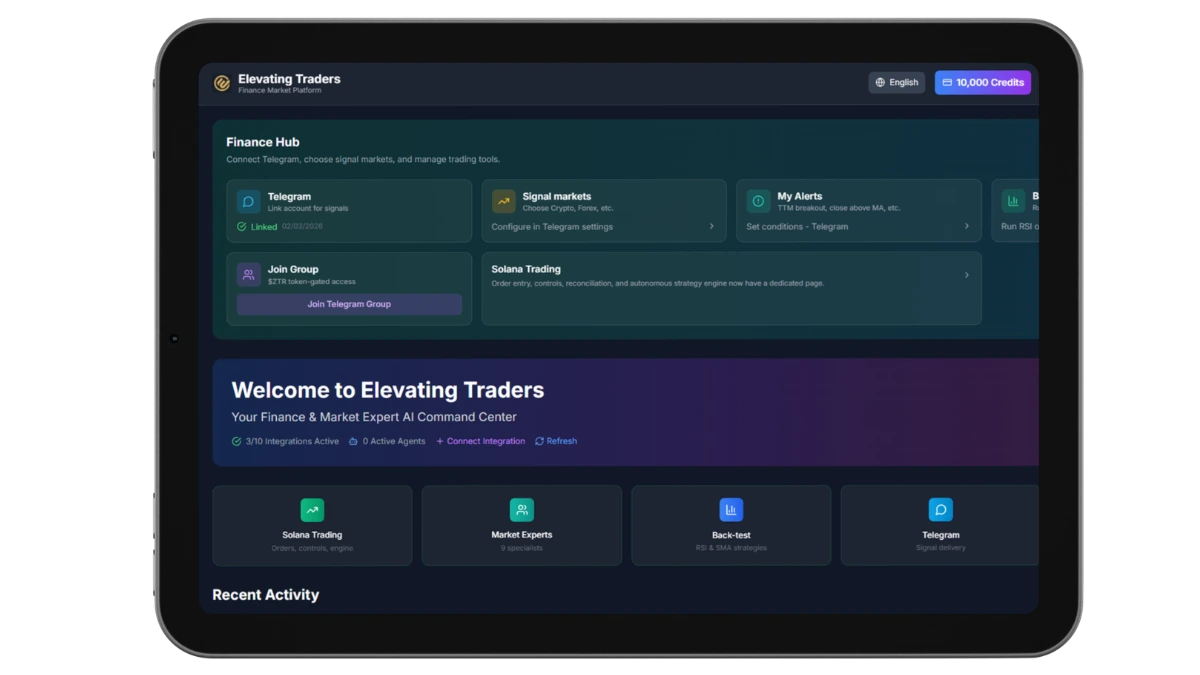
Task: Click '0 Active Agents' text
Action: point(394,441)
